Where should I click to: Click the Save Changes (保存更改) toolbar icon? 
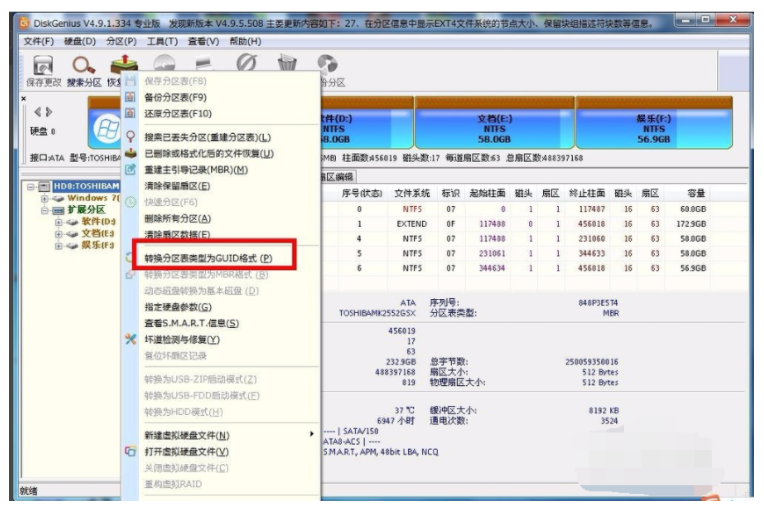click(43, 65)
